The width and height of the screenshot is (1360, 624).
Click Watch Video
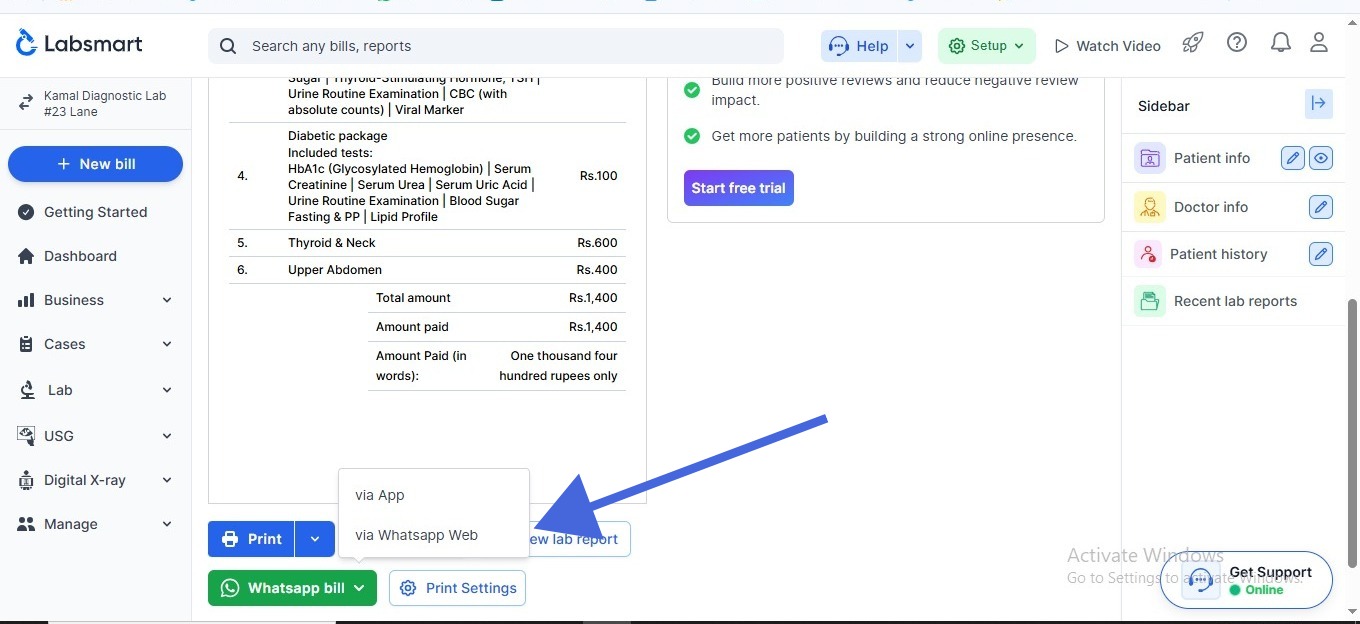point(1108,46)
